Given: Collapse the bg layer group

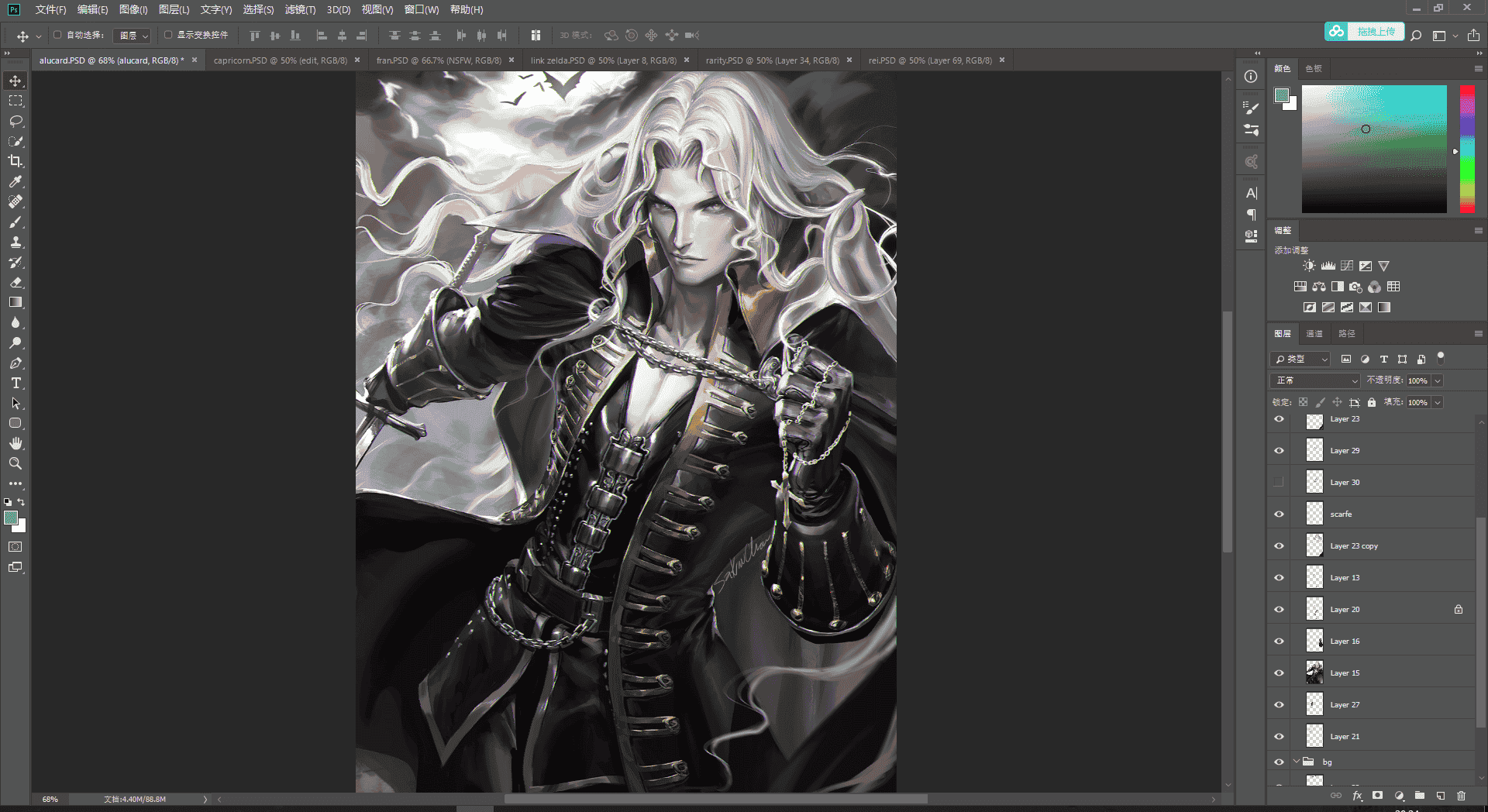Looking at the screenshot, I should tap(1297, 762).
